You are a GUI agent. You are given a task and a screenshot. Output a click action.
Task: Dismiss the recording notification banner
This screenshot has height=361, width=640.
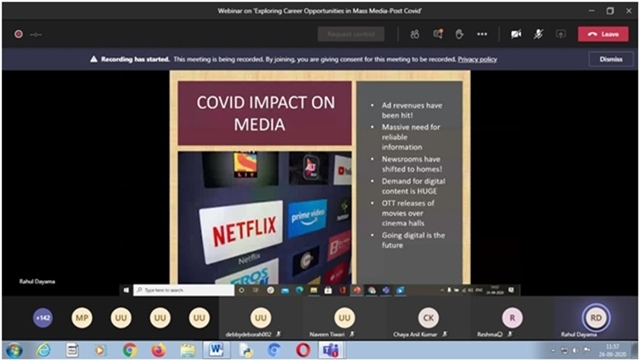pos(611,59)
